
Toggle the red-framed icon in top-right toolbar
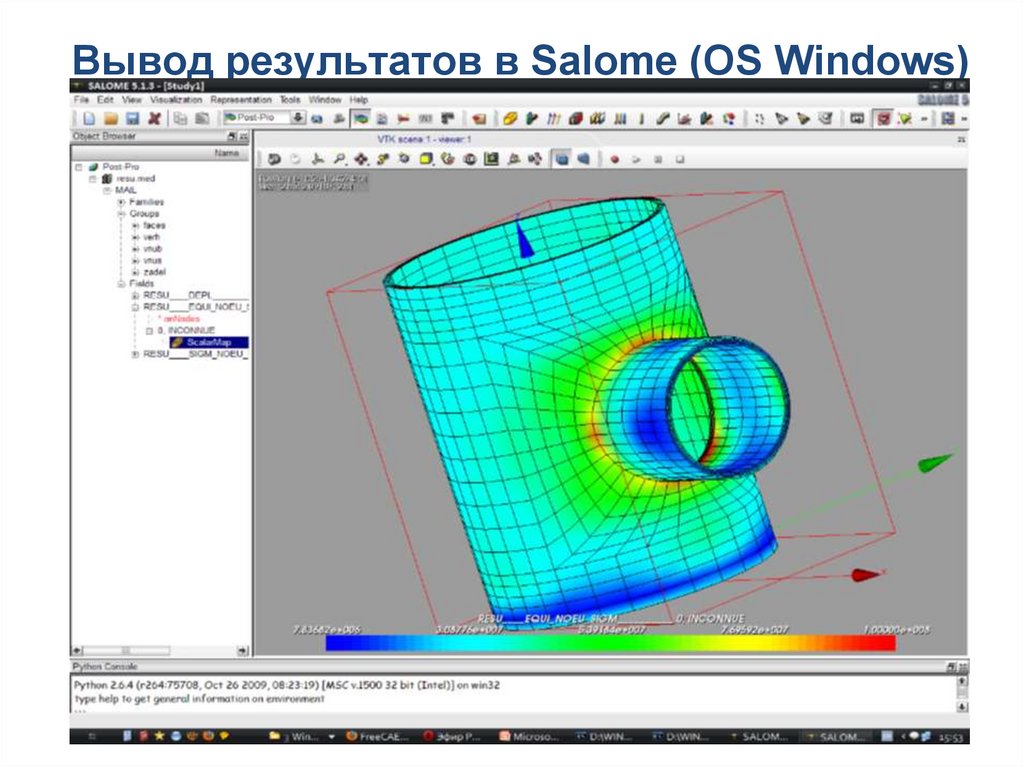(x=883, y=118)
